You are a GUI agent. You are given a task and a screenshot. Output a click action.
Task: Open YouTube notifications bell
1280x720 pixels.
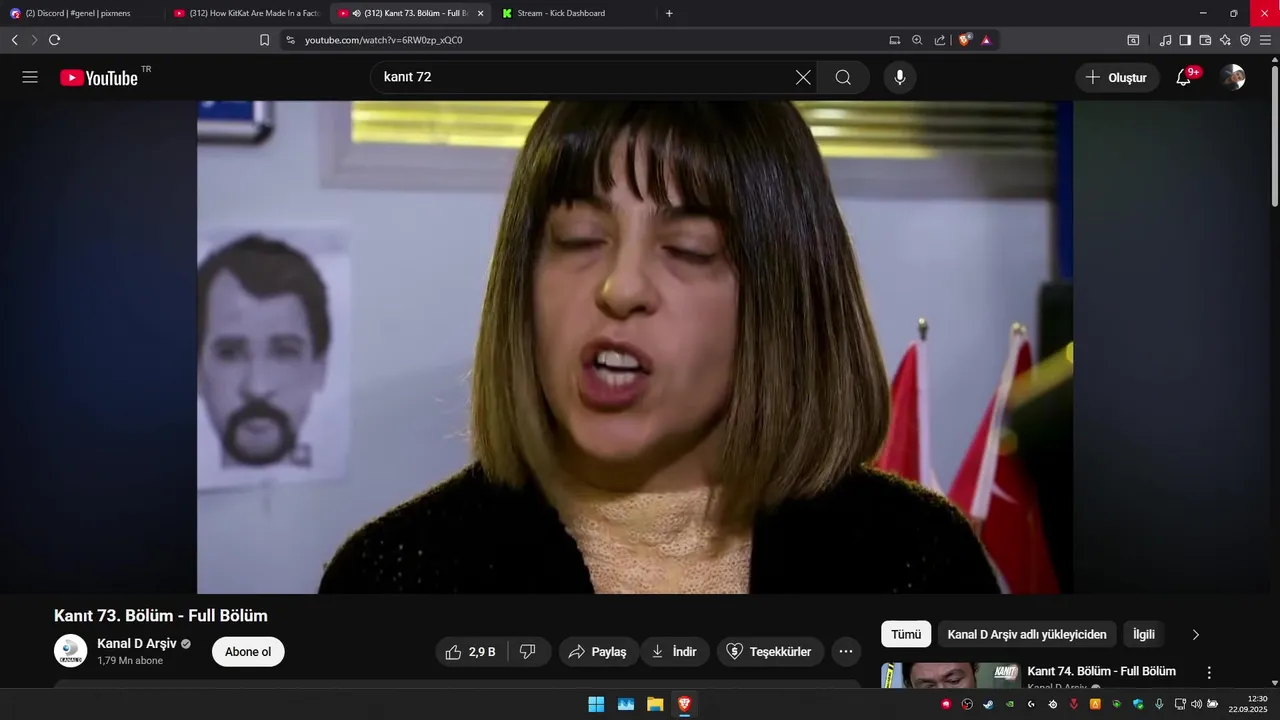[x=1184, y=77]
